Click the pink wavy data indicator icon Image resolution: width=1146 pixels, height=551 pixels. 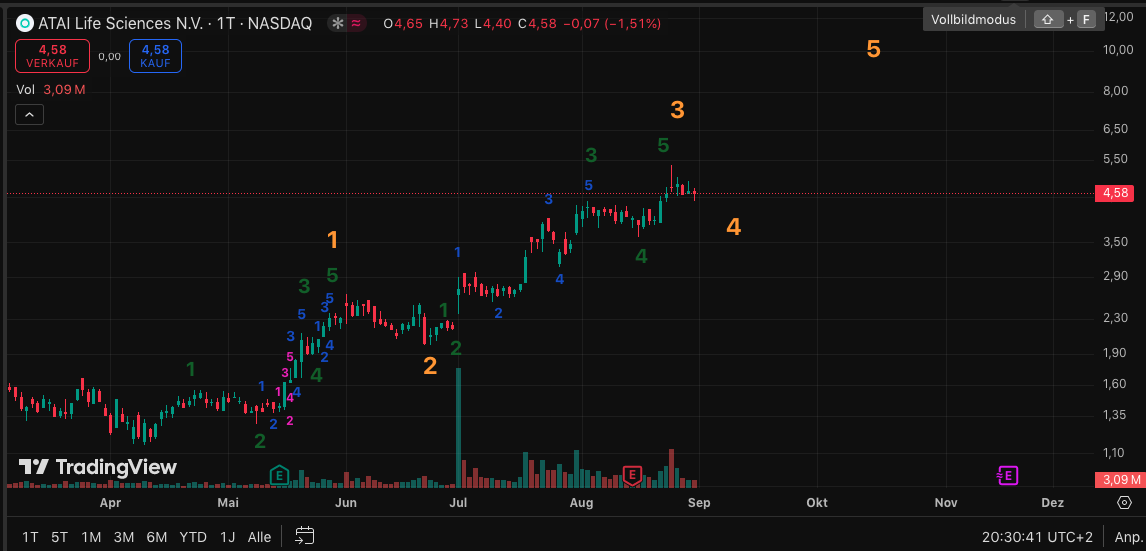point(356,23)
